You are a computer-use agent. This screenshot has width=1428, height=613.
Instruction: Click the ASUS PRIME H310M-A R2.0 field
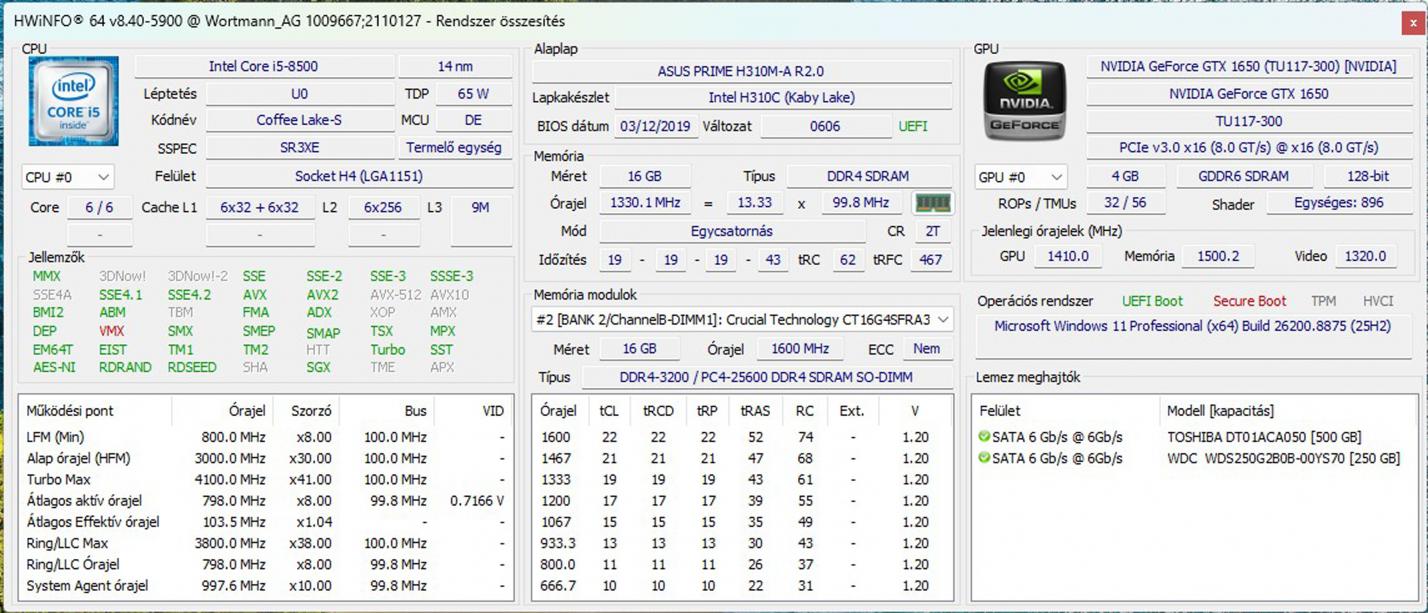click(742, 72)
